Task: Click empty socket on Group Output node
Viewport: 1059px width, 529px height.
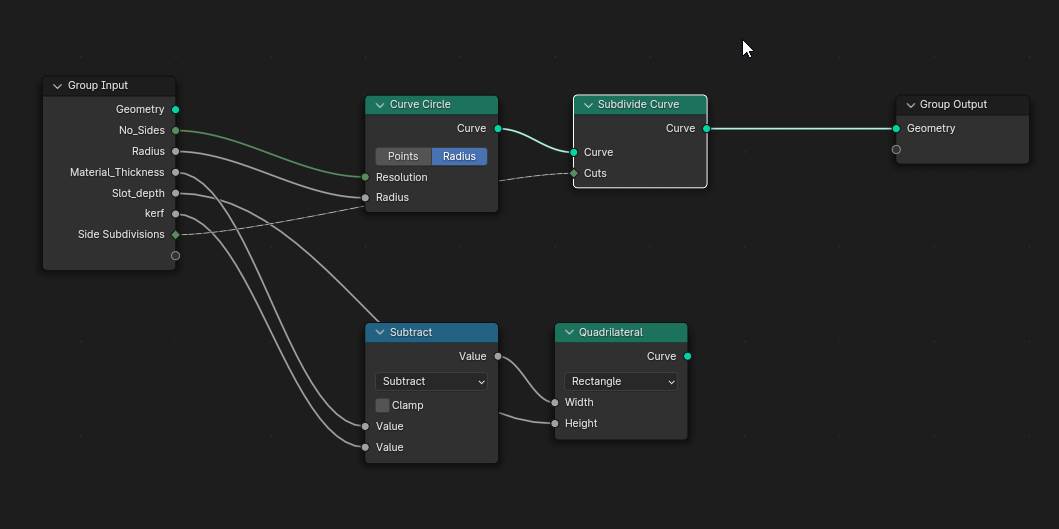Action: pyautogui.click(x=896, y=149)
